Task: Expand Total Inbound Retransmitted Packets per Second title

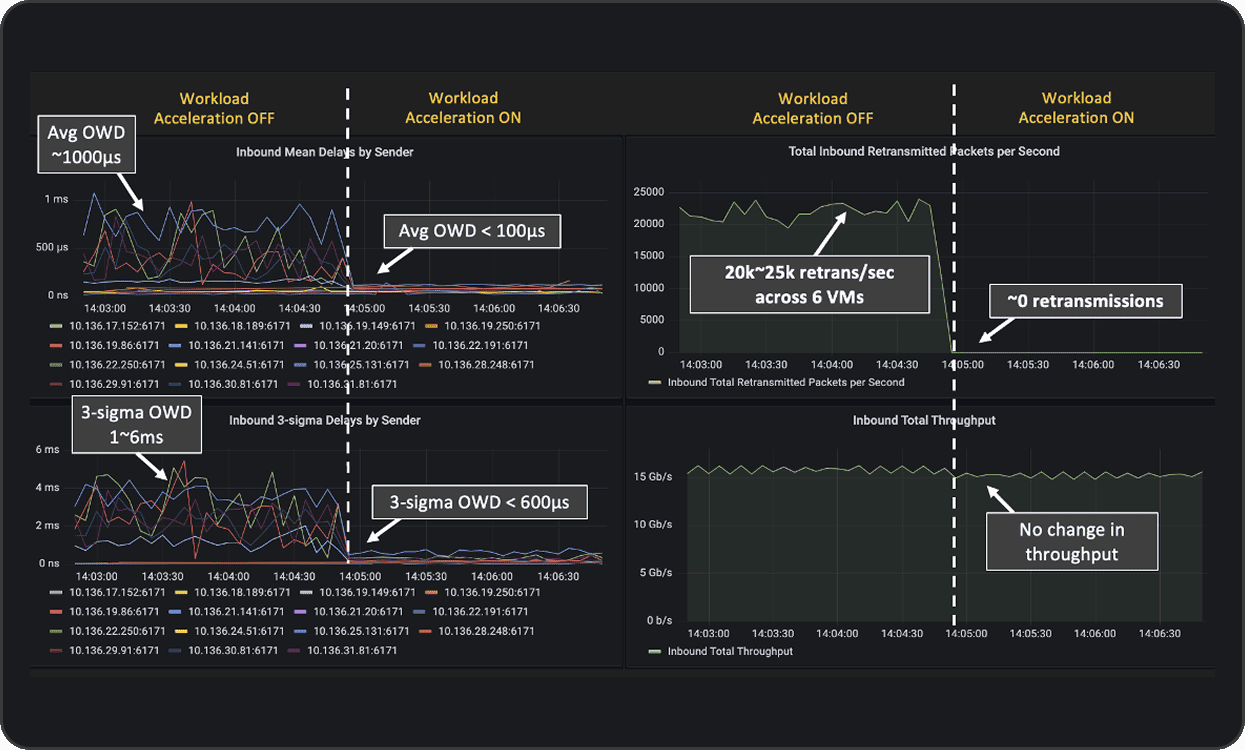Action: [x=924, y=152]
